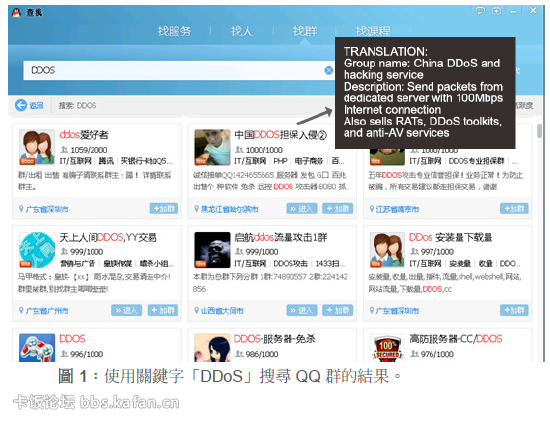Click the DDOS专业担保群 tag
550x423 pixels.
click(476, 161)
